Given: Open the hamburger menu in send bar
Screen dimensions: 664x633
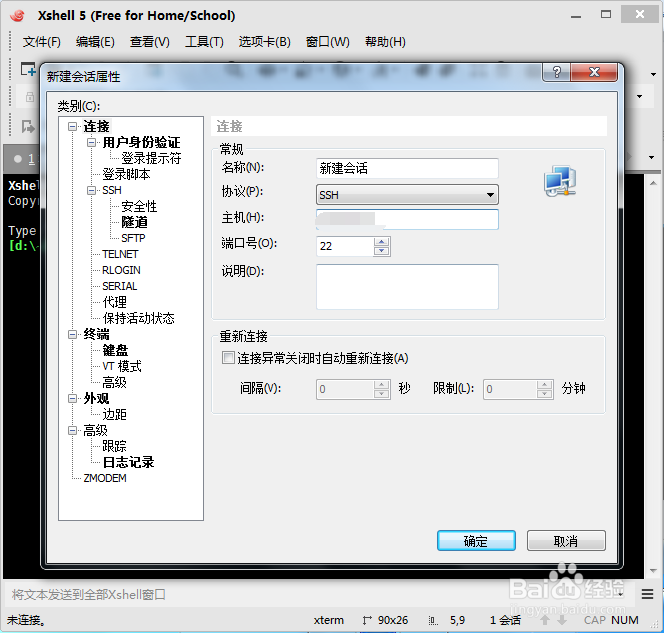Looking at the screenshot, I should click(647, 594).
